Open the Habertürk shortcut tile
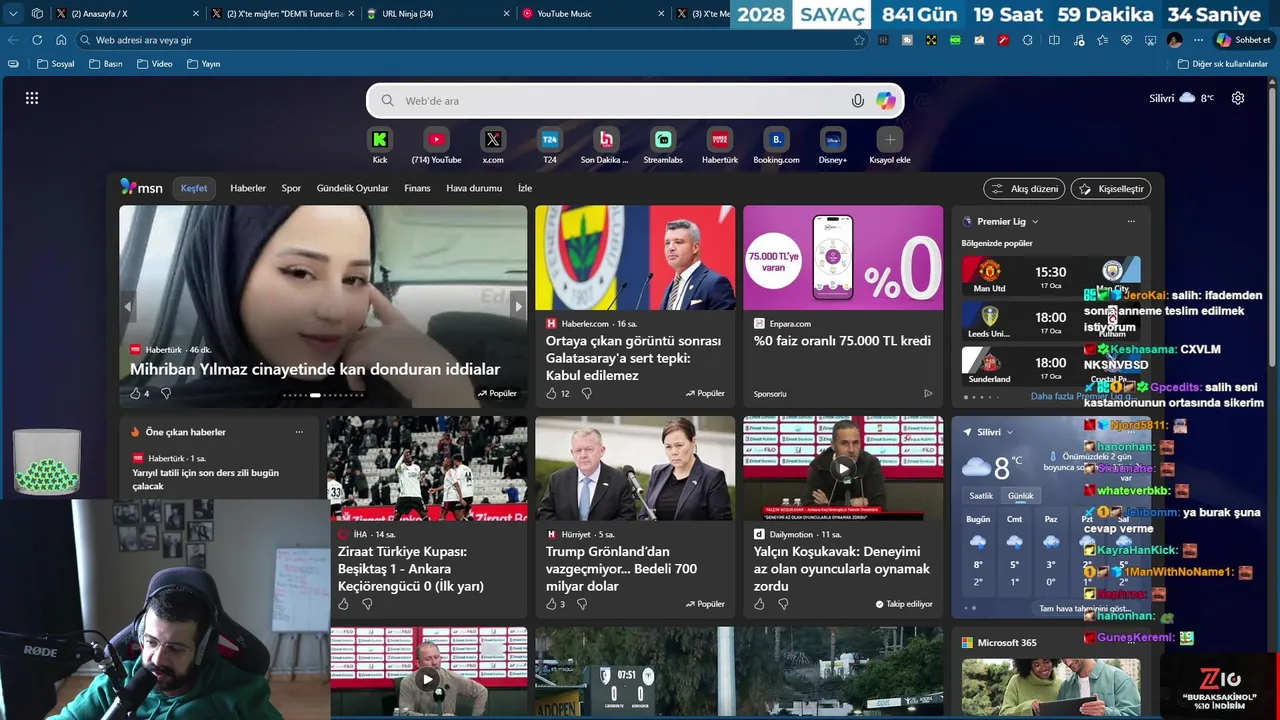The width and height of the screenshot is (1280, 720). (x=720, y=145)
